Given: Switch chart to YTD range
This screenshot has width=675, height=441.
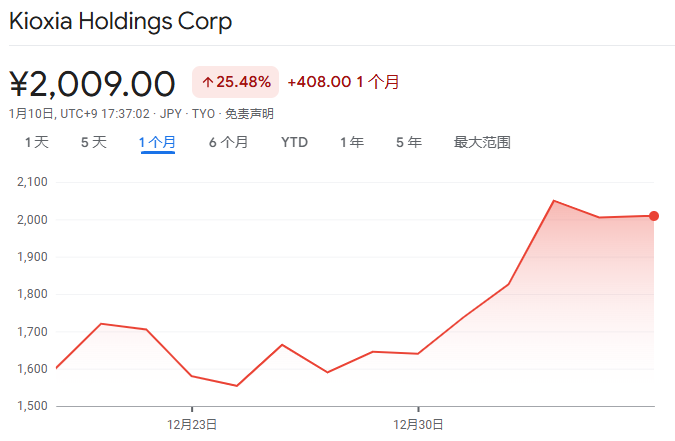Looking at the screenshot, I should pos(294,142).
